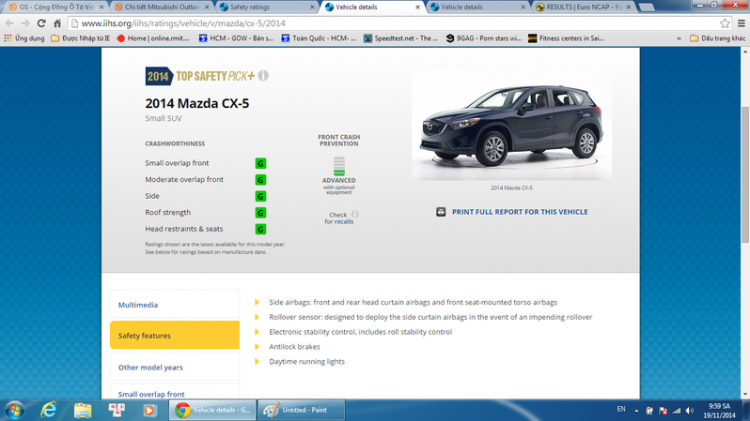This screenshot has width=750, height=421.
Task: Open a new tab
Action: point(647,7)
